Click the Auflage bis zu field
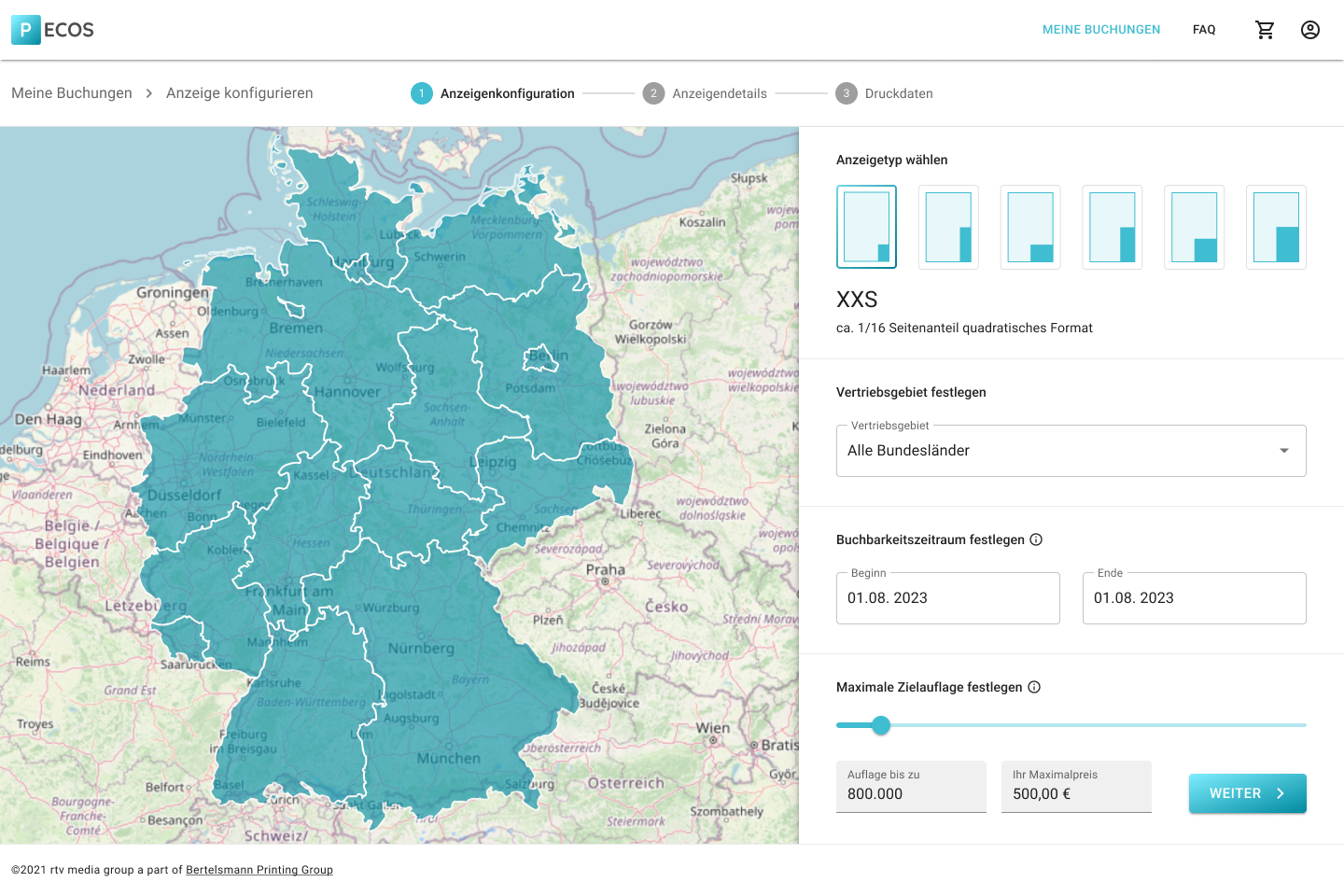Image resolution: width=1344 pixels, height=896 pixels. (x=911, y=787)
